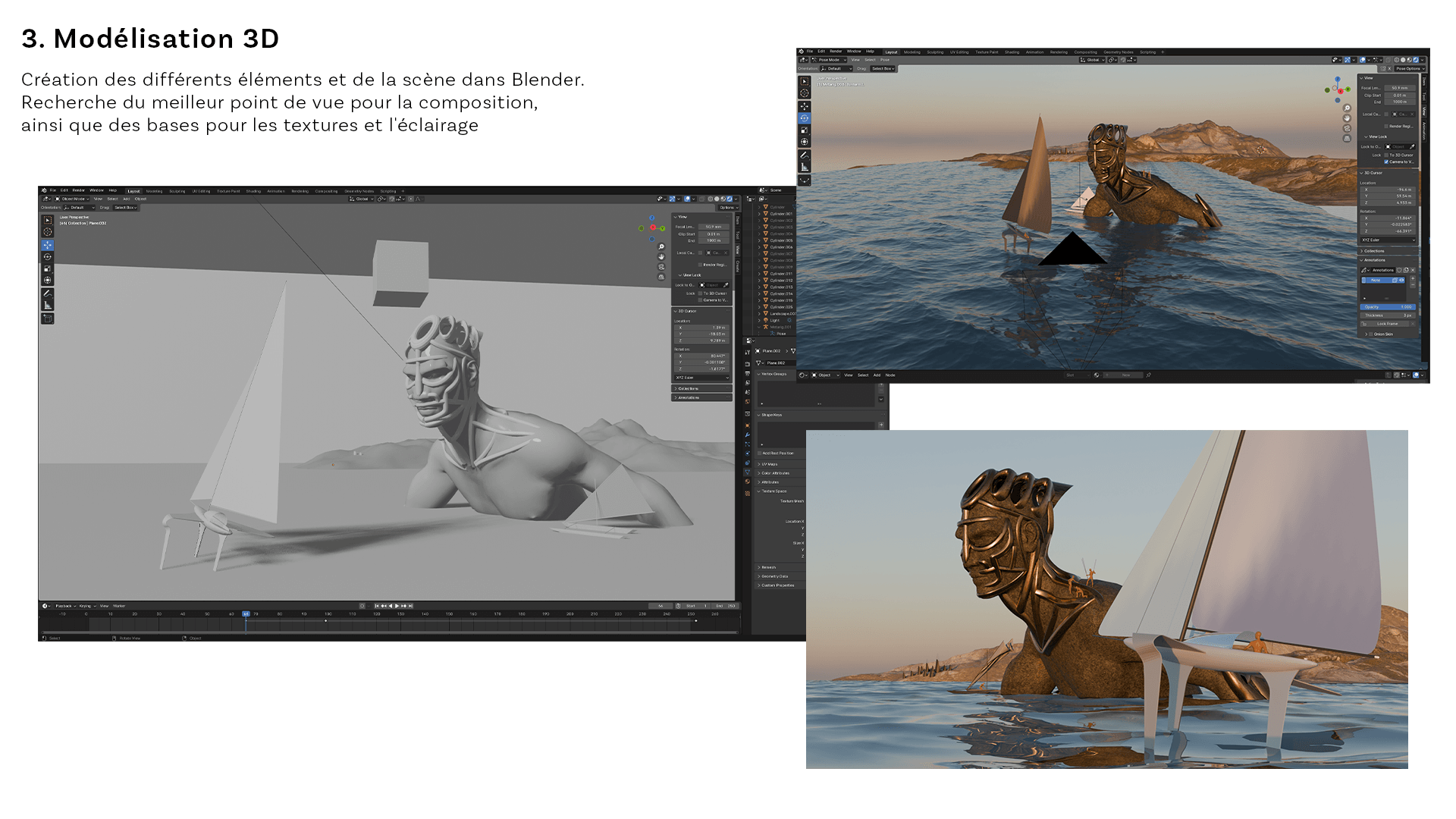The image size is (1456, 819).
Task: Adjust the Annotations Thickness slider
Action: [x=1388, y=315]
